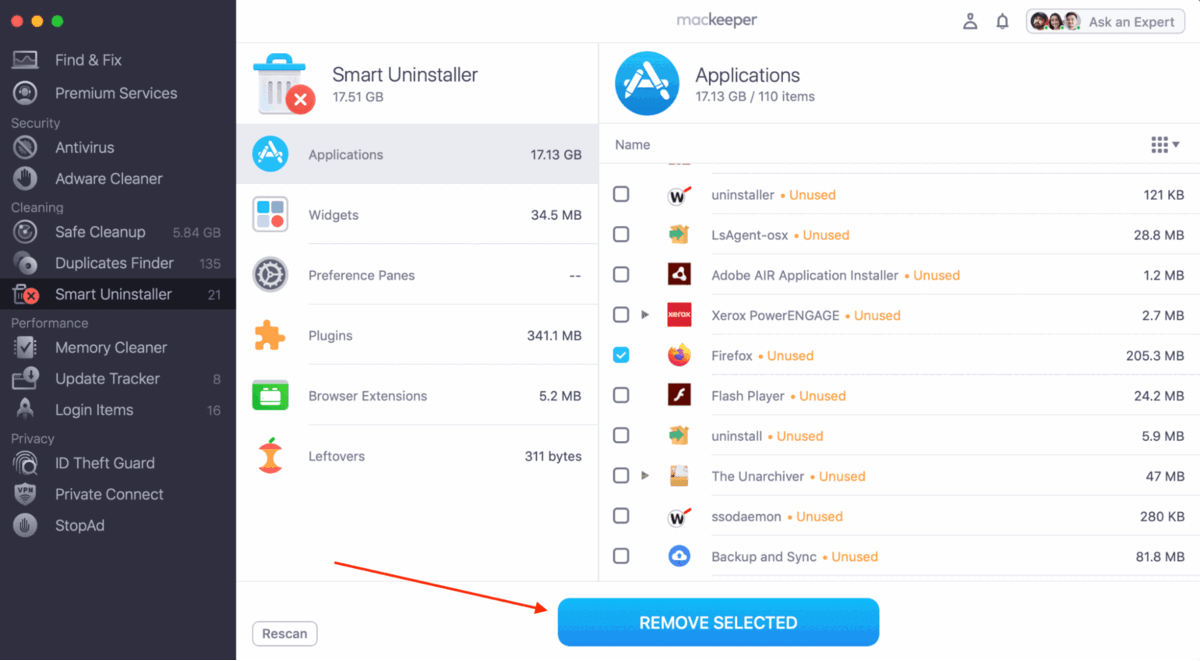Expand The Unarchiver disclosure triangle

(645, 476)
